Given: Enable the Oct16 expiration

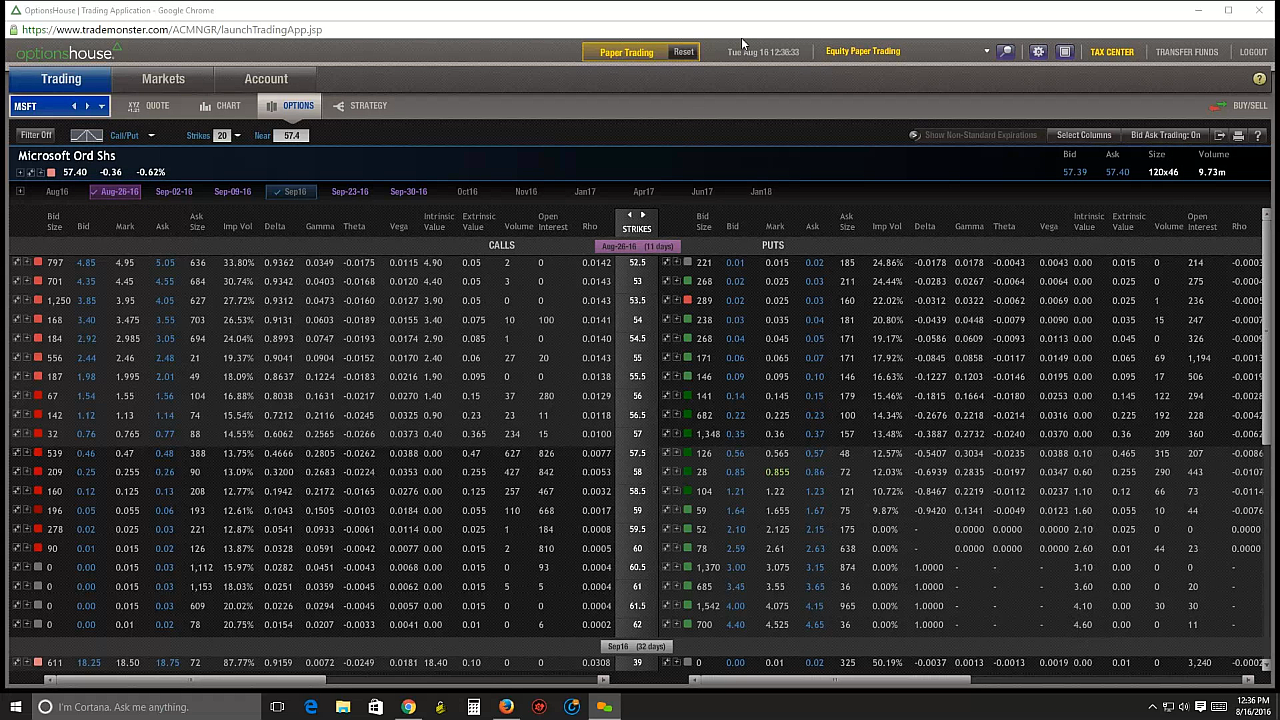Looking at the screenshot, I should tap(467, 192).
